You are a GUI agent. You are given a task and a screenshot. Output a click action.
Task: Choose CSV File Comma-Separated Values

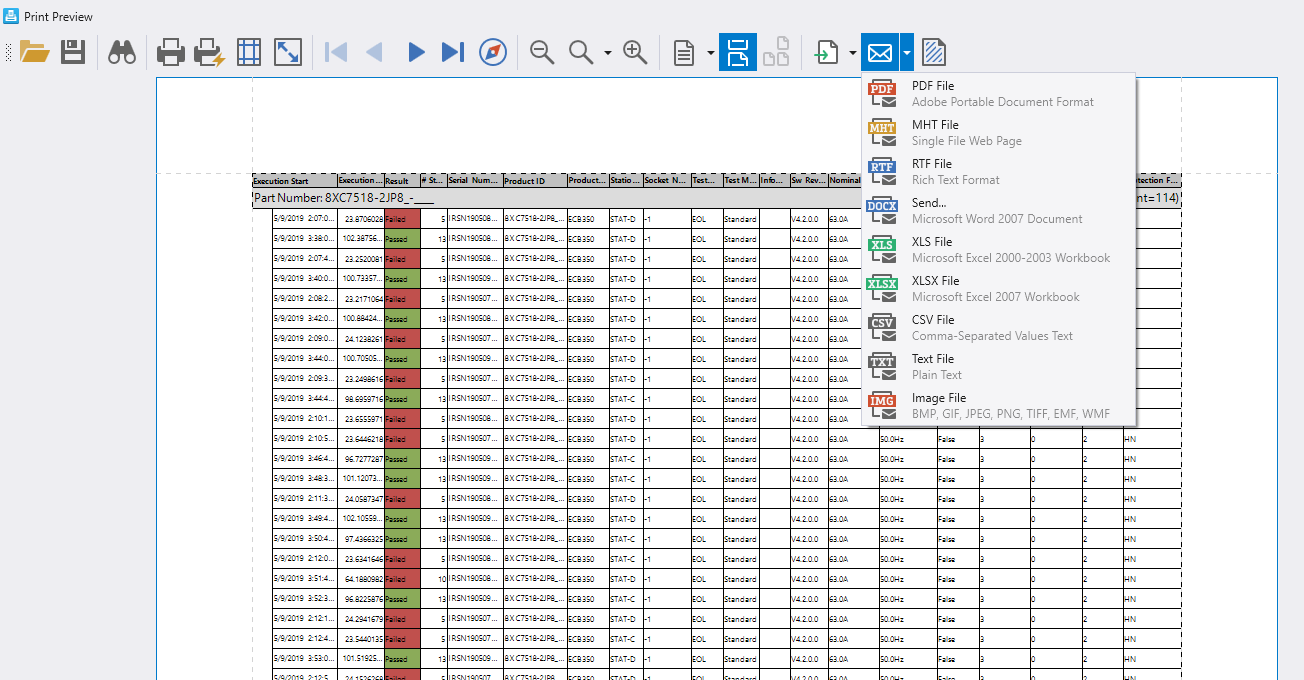pyautogui.click(x=998, y=328)
